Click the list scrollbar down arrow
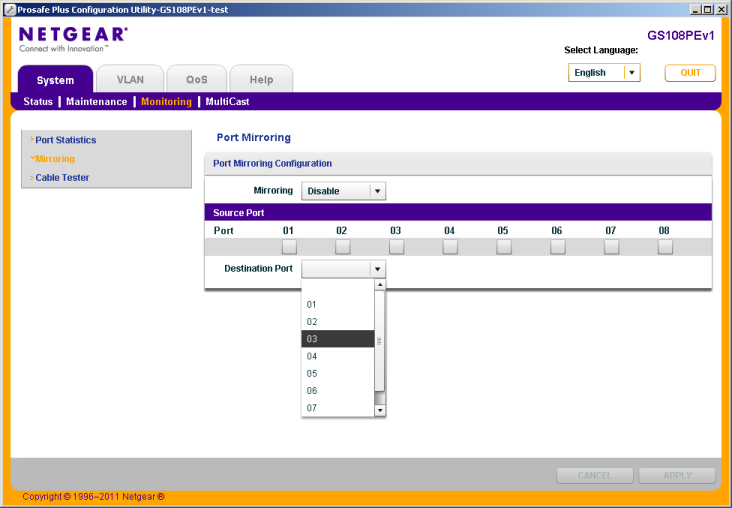732x508 pixels. 380,410
